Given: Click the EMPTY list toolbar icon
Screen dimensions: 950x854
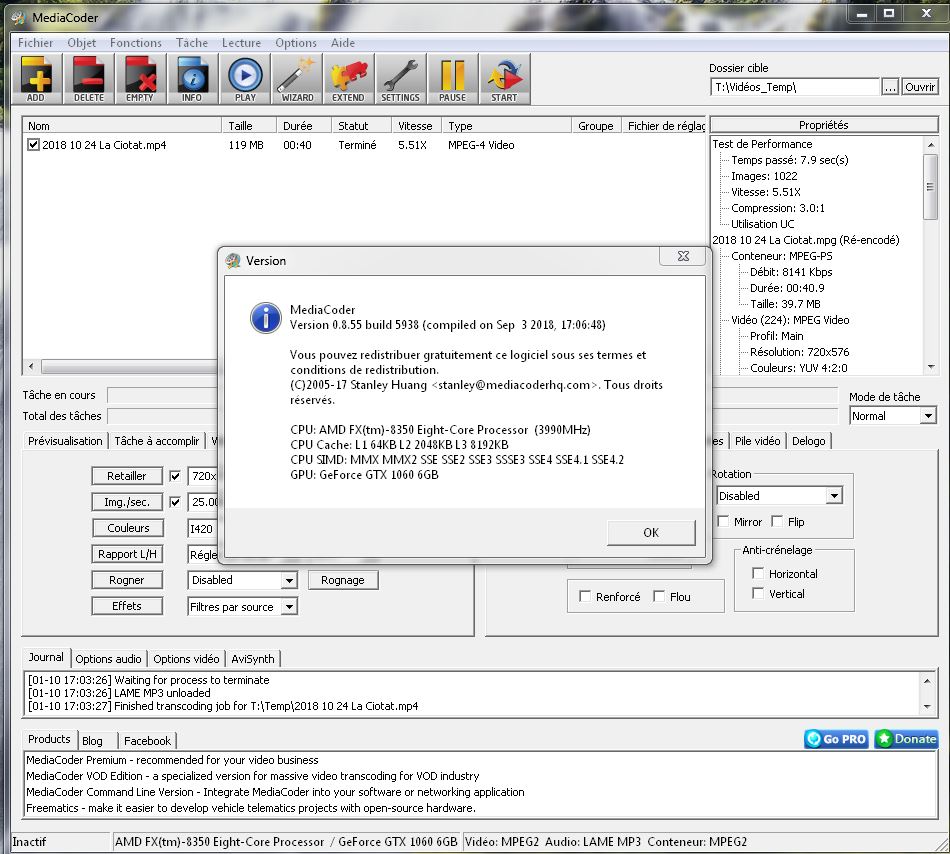Looking at the screenshot, I should (140, 79).
